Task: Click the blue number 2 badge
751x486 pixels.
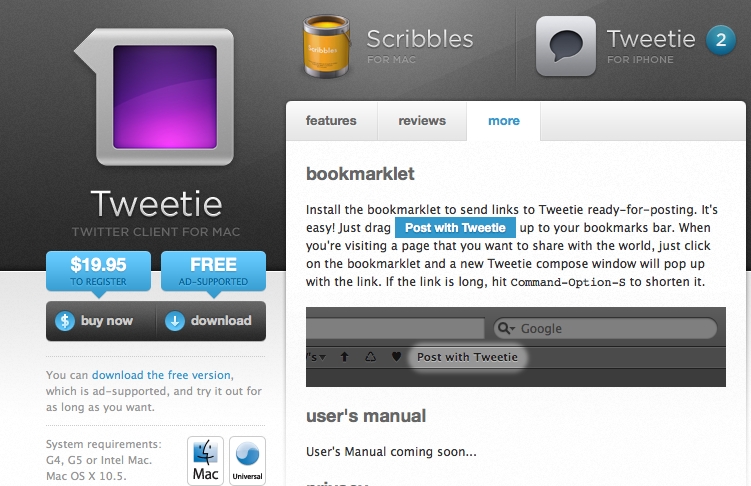Action: point(720,40)
